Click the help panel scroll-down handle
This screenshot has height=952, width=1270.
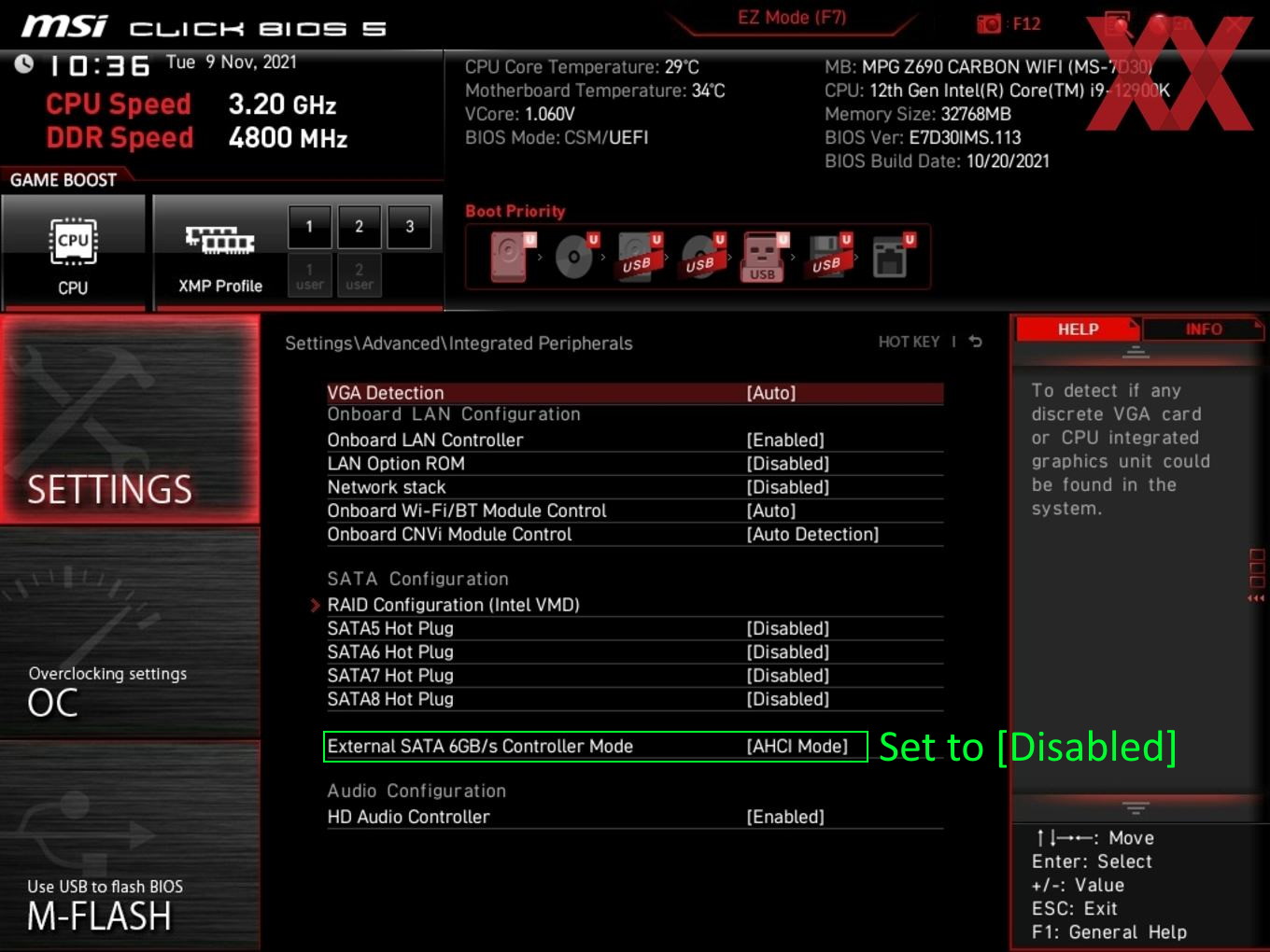[1136, 807]
